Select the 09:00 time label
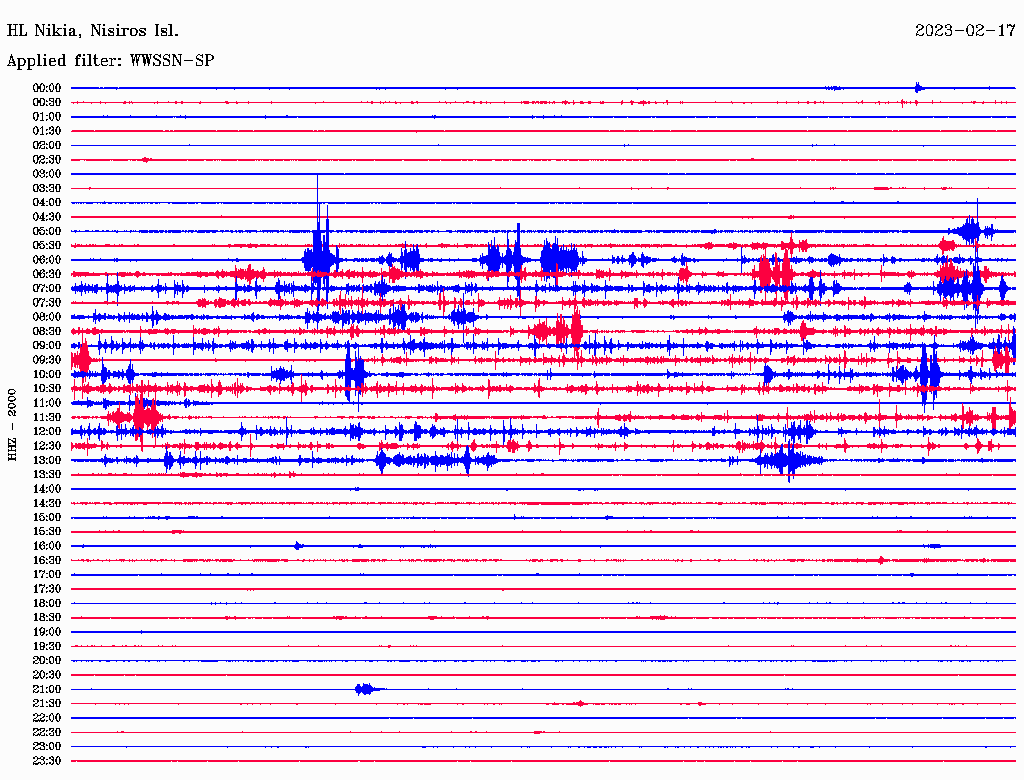The image size is (1024, 780). 47,346
